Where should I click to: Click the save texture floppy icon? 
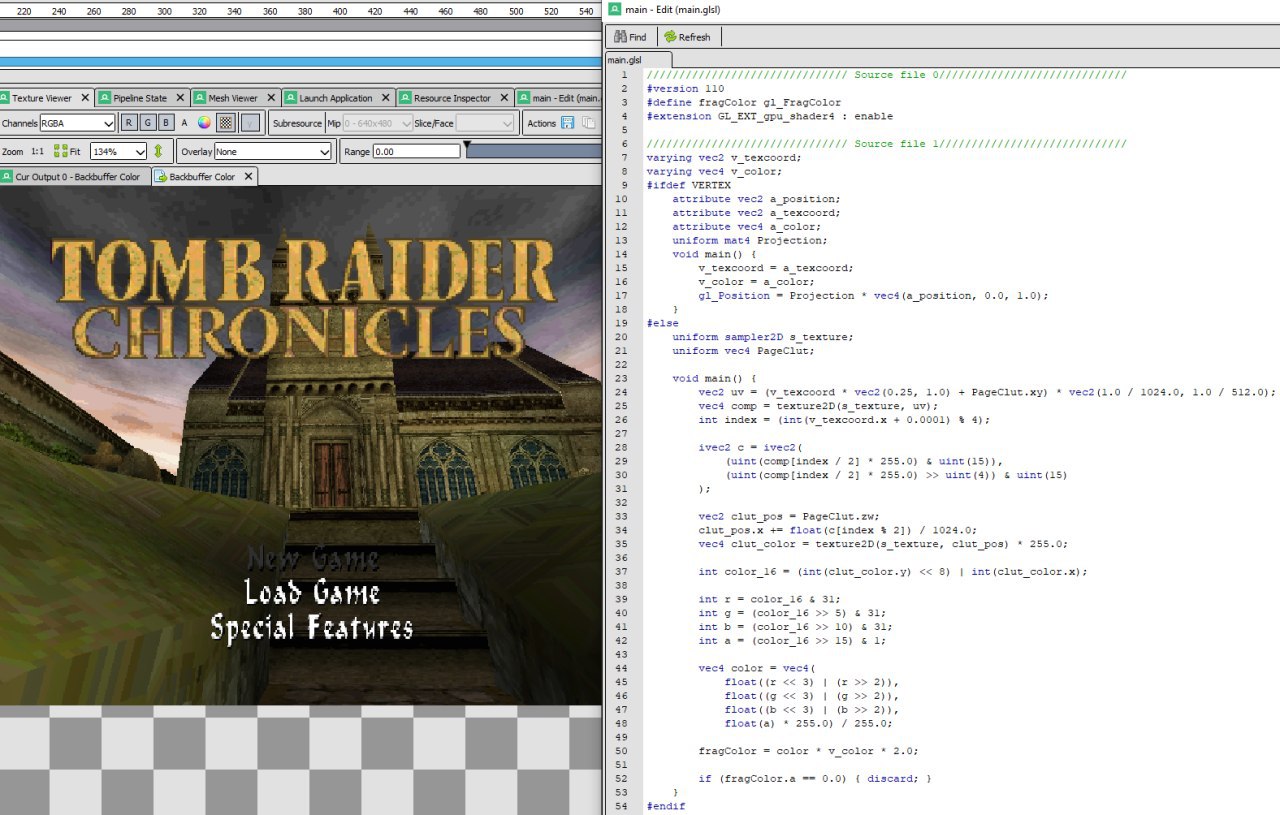coord(568,123)
